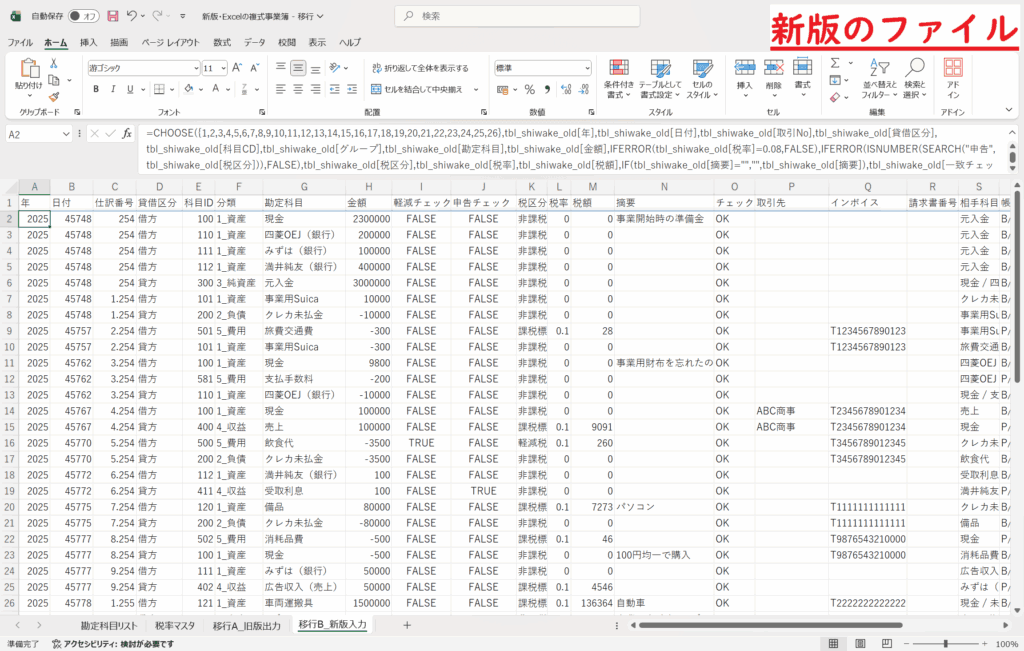Click セルを結合して中央揃え merge button
1024x651 pixels.
pos(423,89)
